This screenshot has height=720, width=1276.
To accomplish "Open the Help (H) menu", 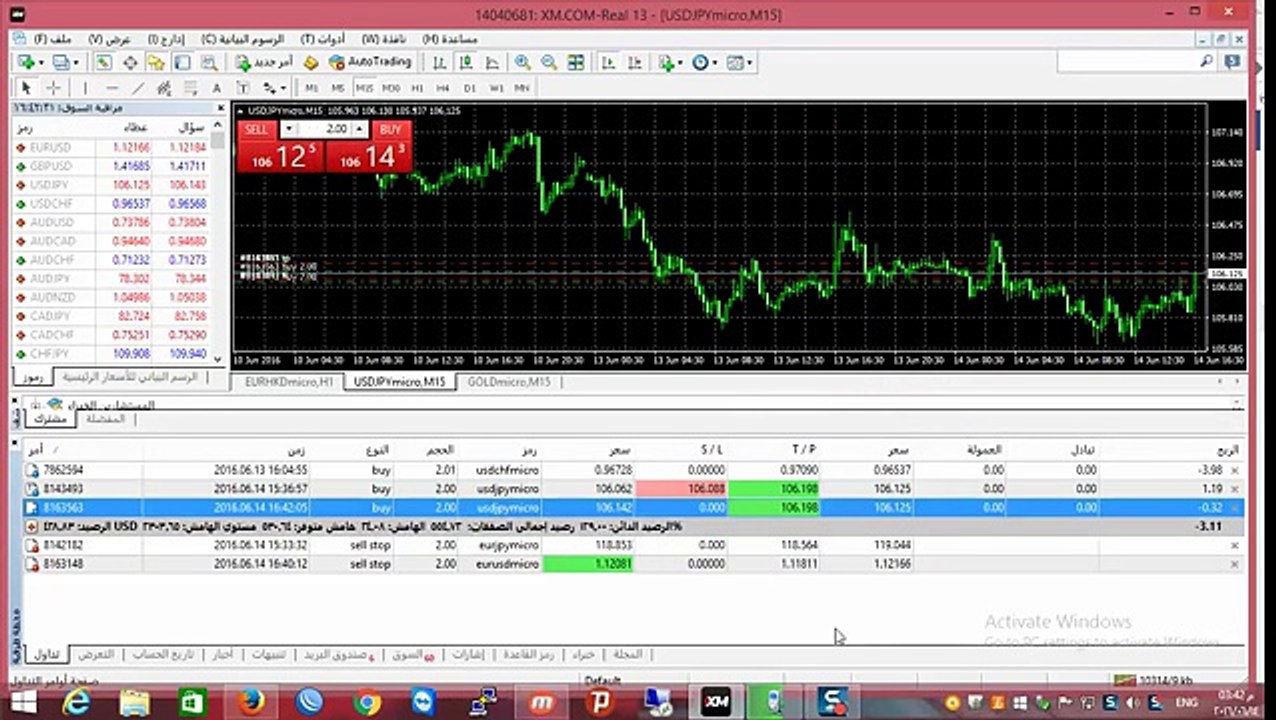I will click(449, 39).
